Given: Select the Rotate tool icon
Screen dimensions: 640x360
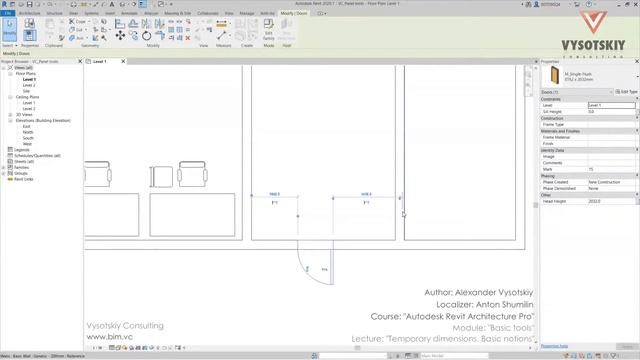Looking at the screenshot, I should tap(147, 36).
